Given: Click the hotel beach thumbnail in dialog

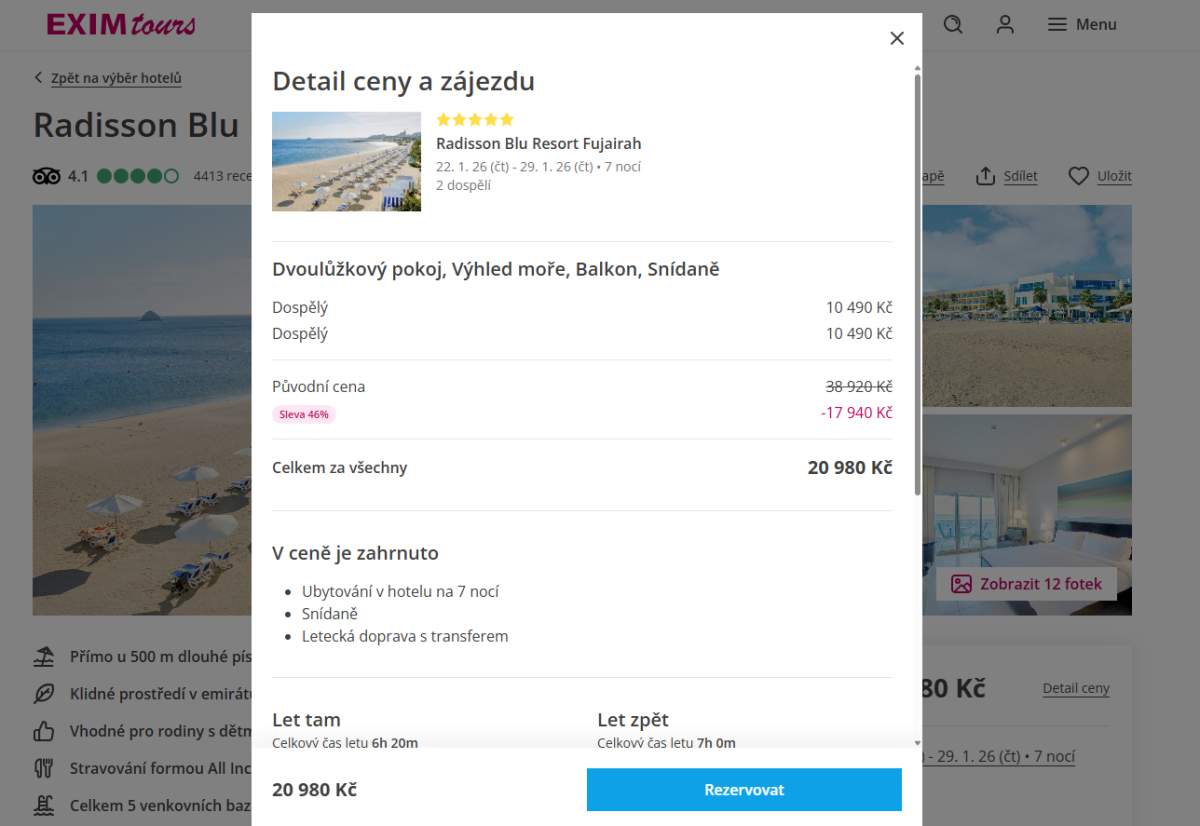Looking at the screenshot, I should point(346,161).
